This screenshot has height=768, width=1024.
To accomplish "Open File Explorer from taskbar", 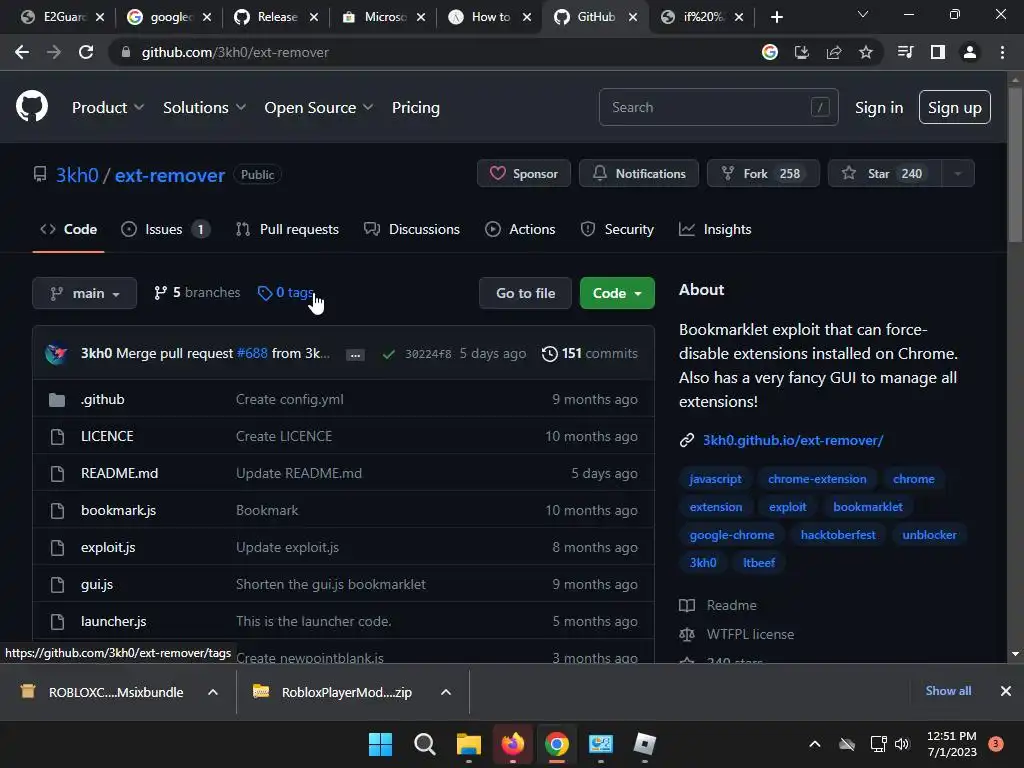I will [x=468, y=744].
